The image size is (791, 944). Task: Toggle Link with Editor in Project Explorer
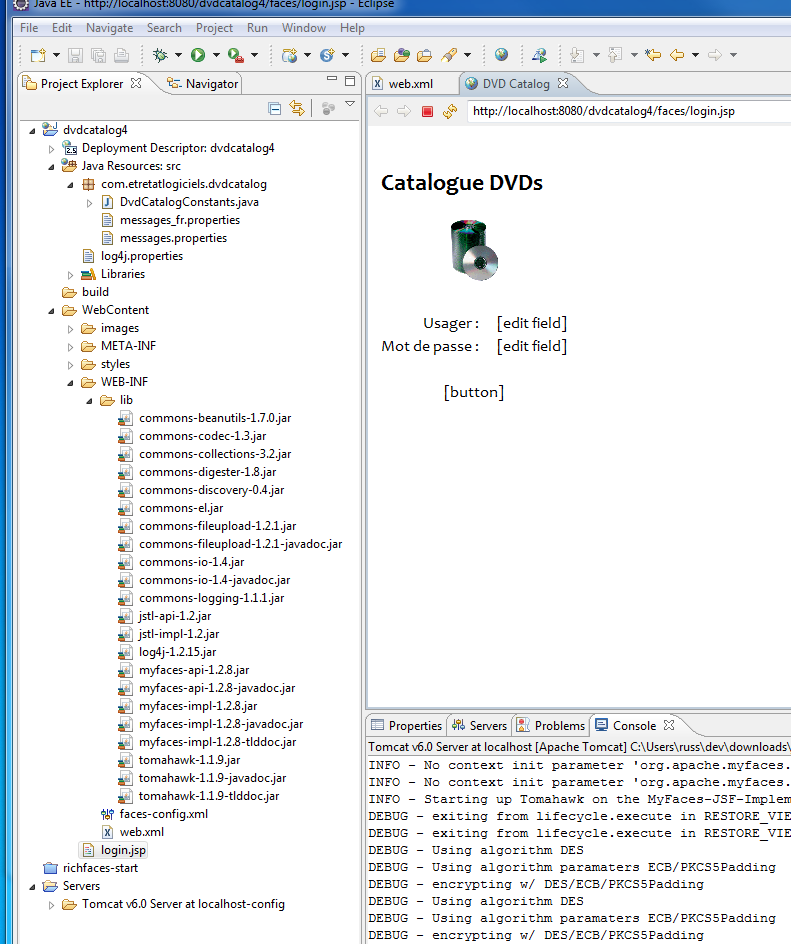point(297,108)
